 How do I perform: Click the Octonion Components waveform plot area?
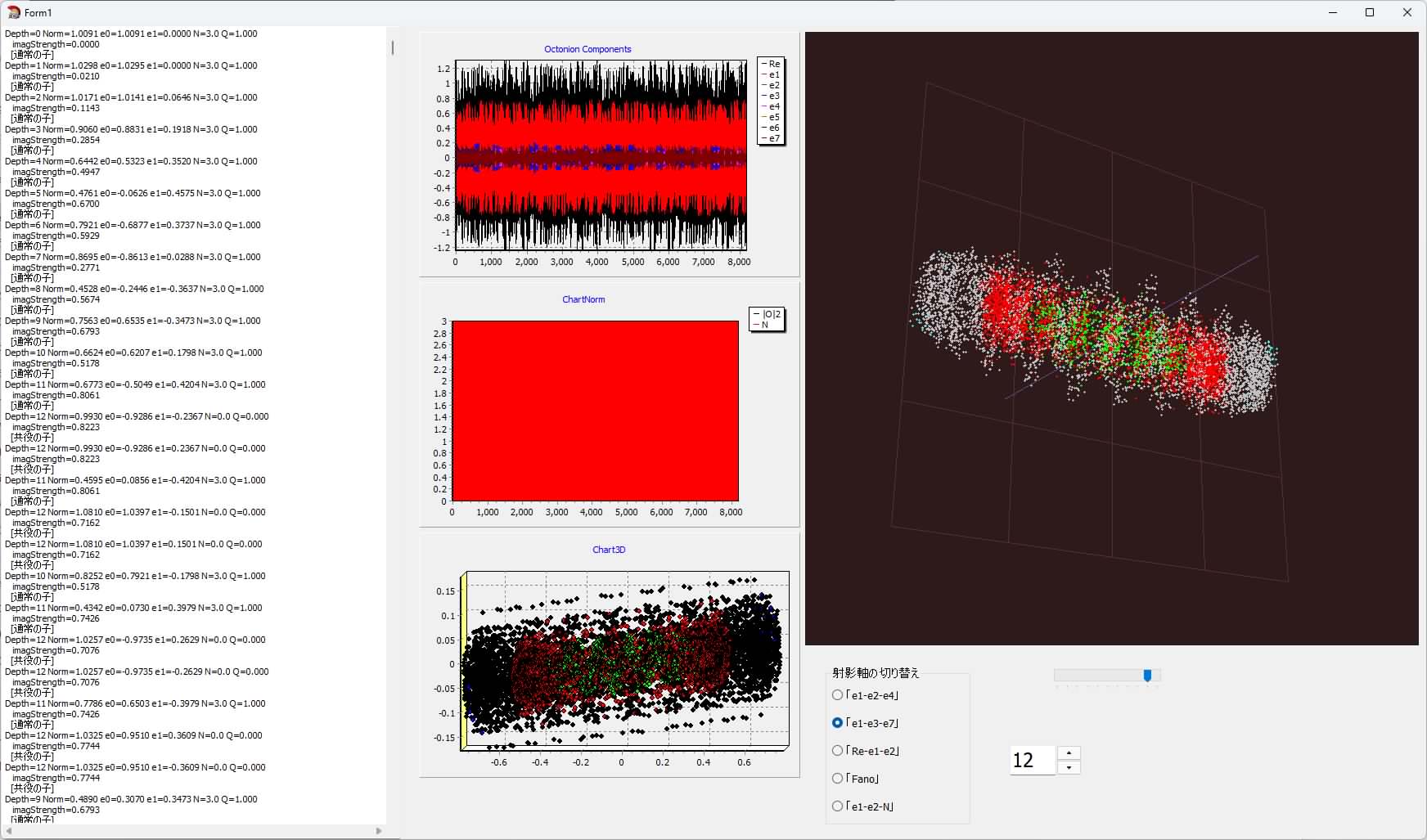[601, 155]
